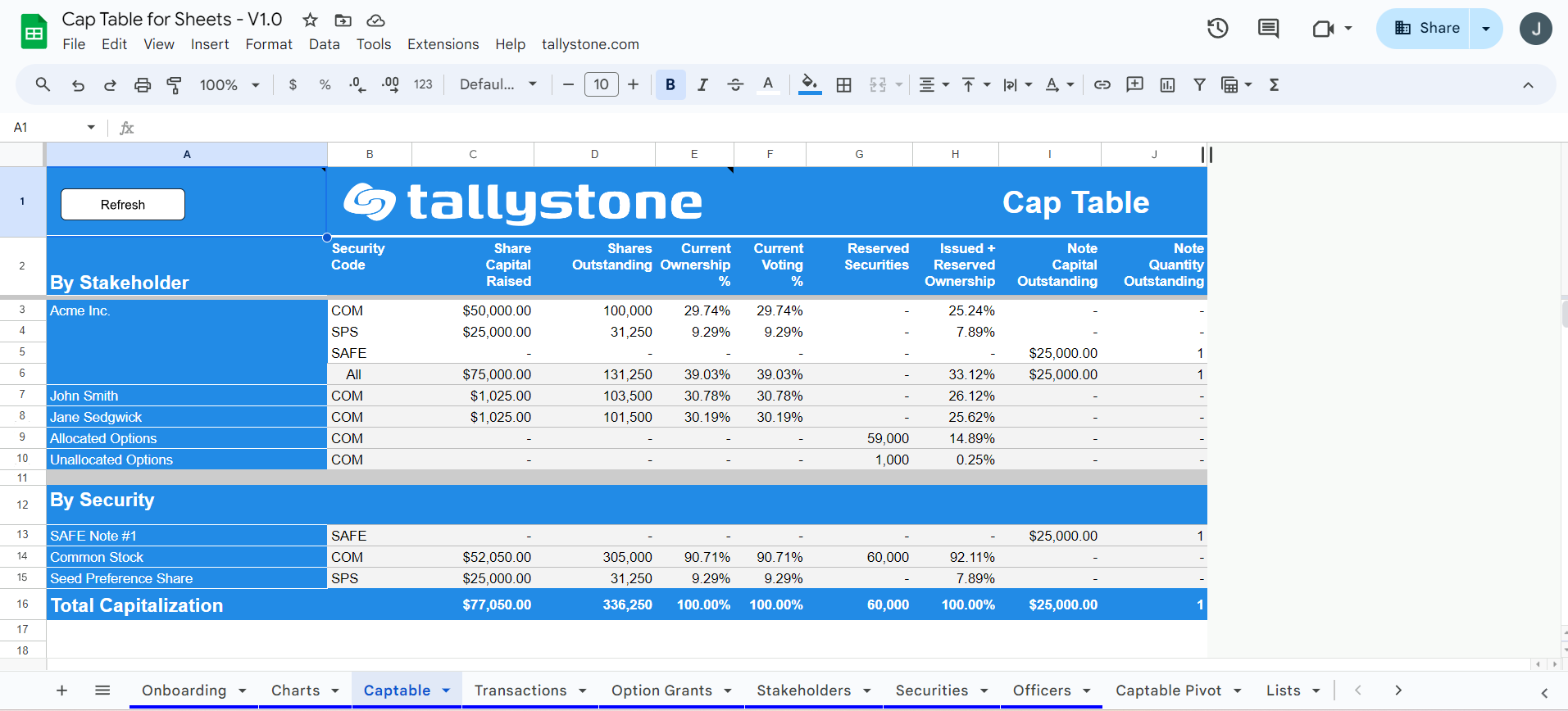
Task: Undo the last action
Action: tap(78, 84)
